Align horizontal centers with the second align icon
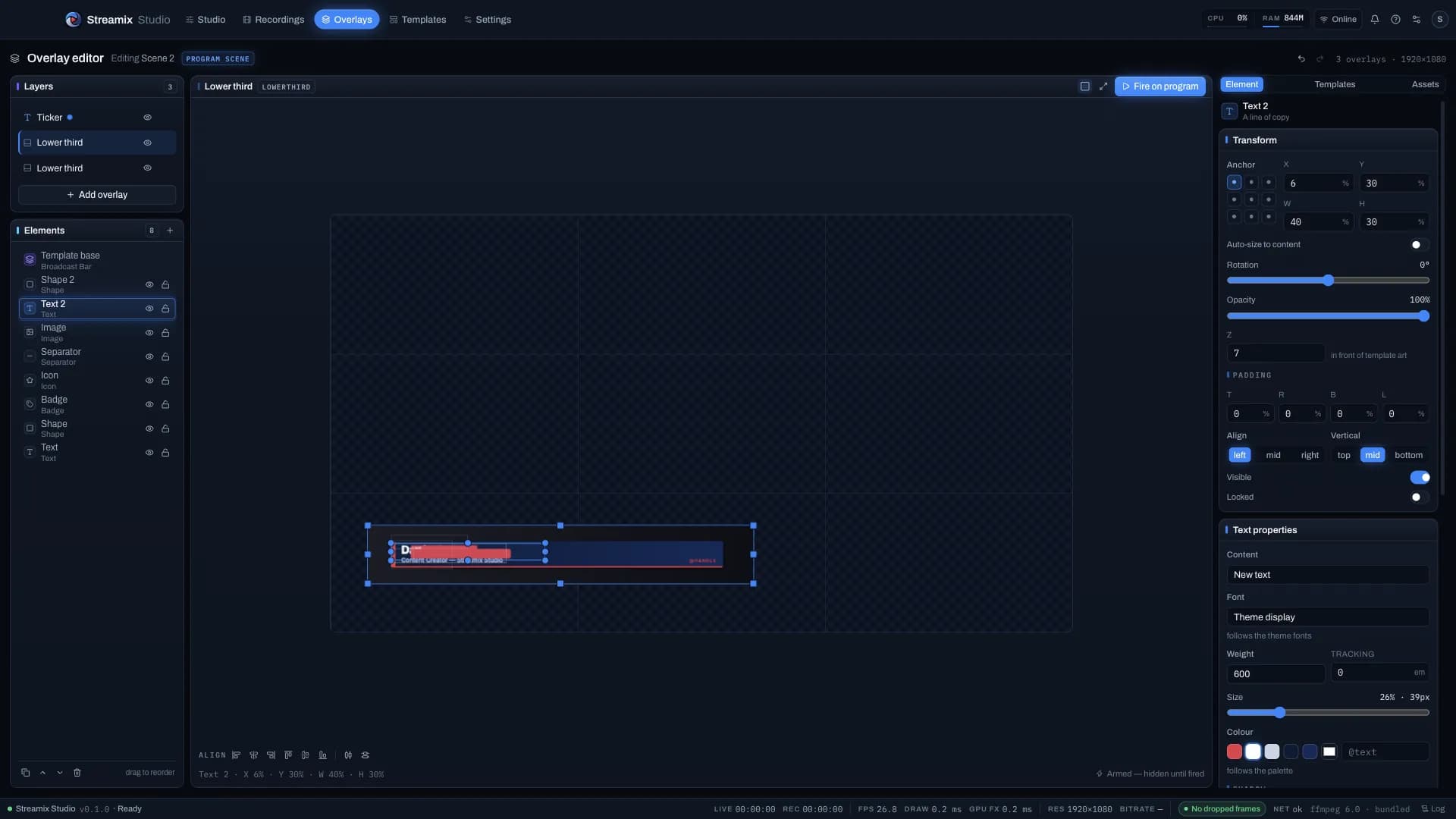This screenshot has width=1456, height=819. point(254,755)
